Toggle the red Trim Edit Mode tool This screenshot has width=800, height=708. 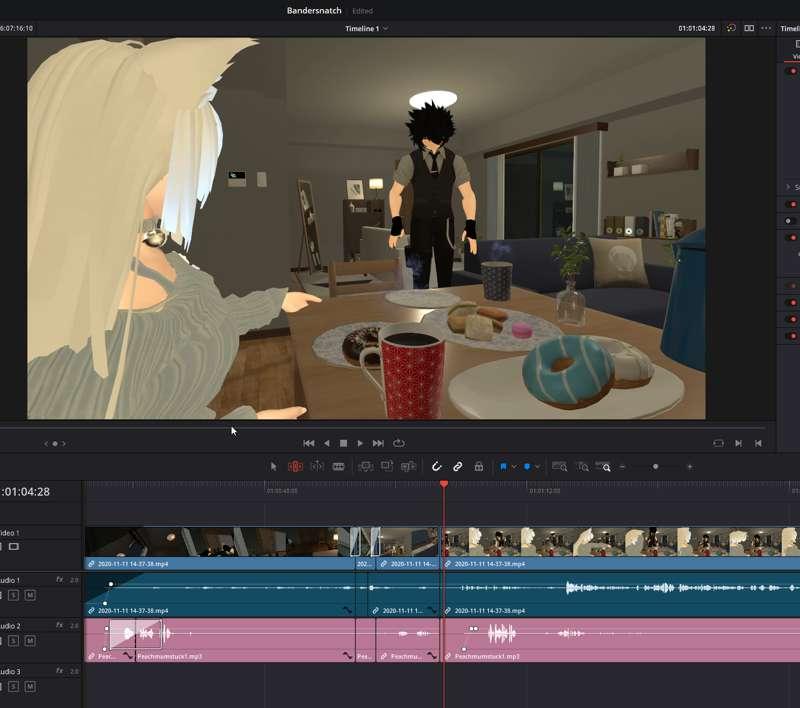295,466
